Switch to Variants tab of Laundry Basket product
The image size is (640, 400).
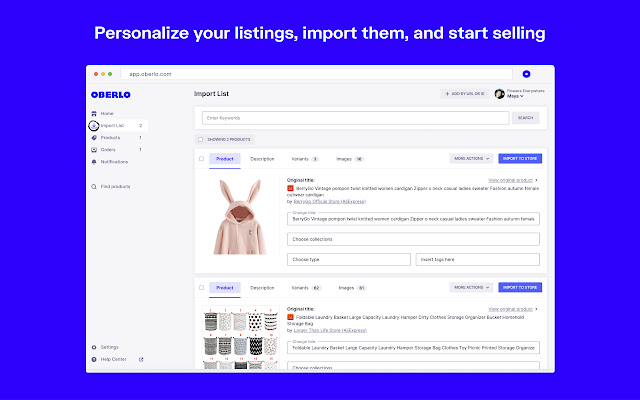point(306,288)
